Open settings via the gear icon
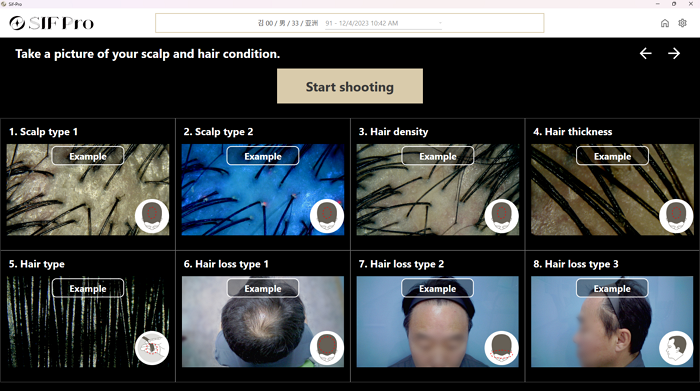The image size is (700, 391). click(682, 23)
